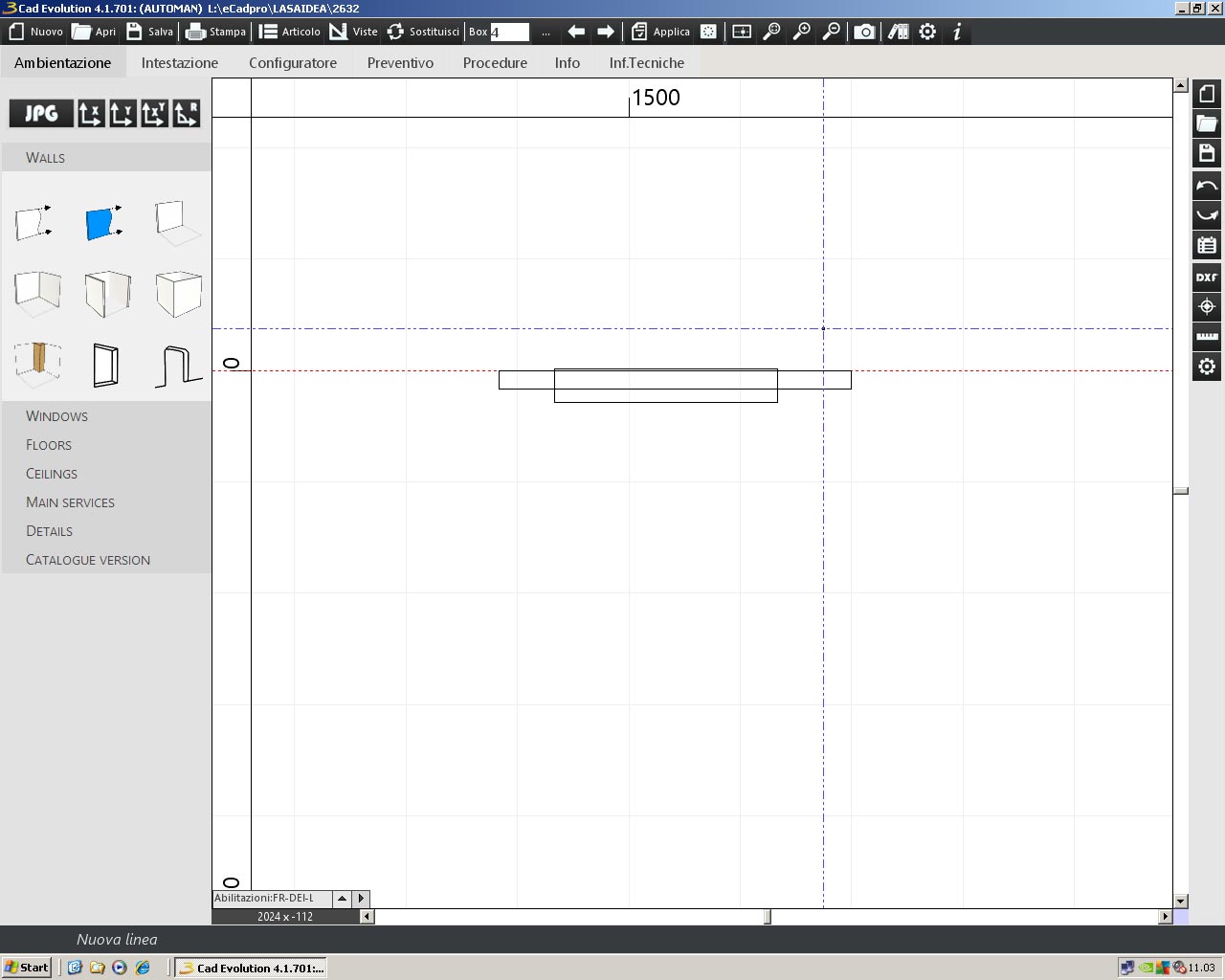Screen dimensions: 1225x980
Task: Click the ellipsis button next to Box
Action: (546, 33)
